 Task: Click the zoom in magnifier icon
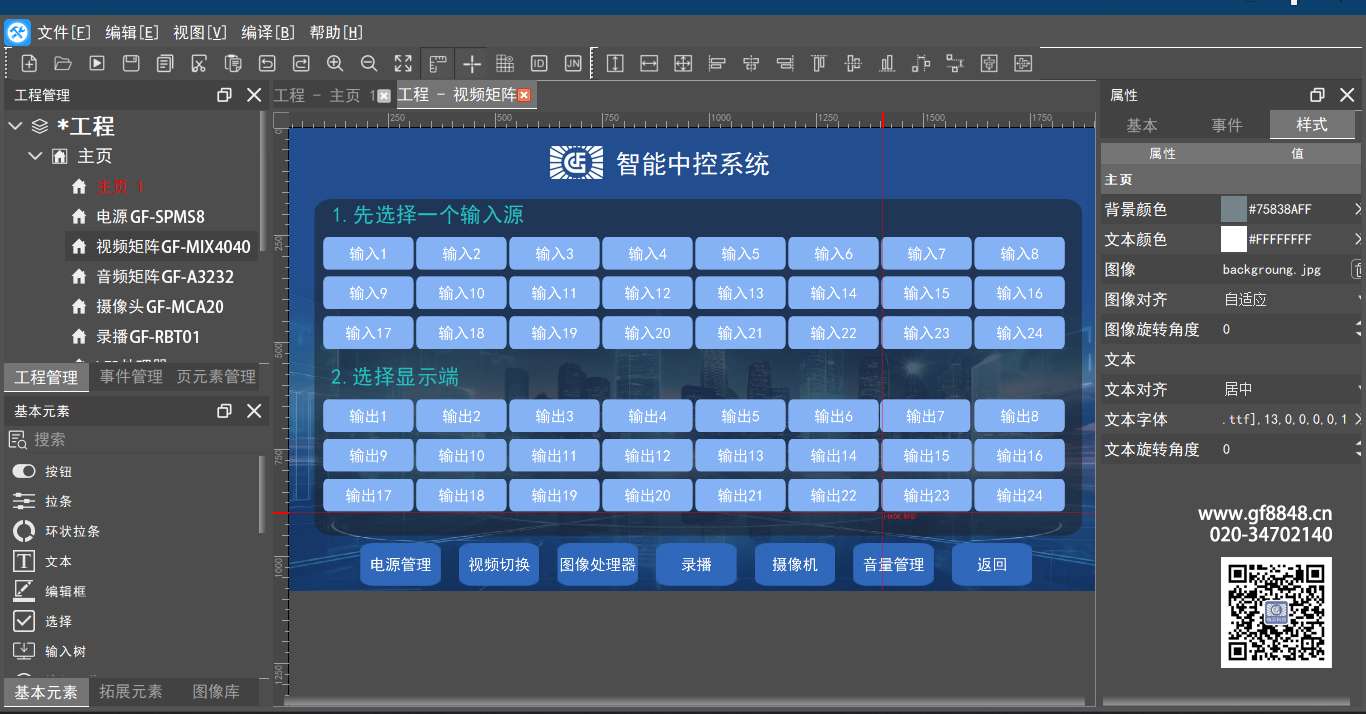(x=335, y=64)
